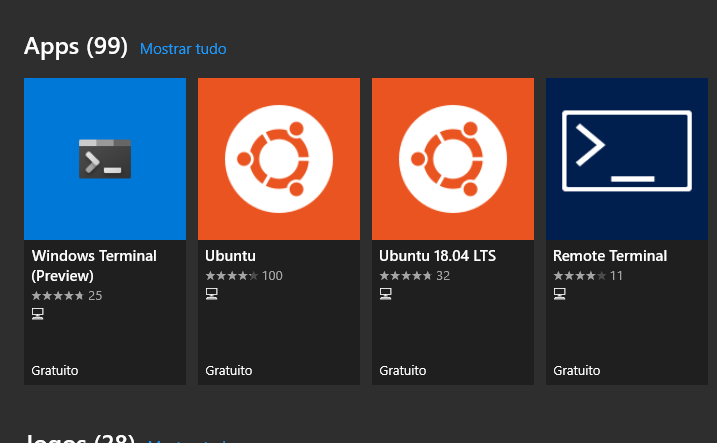Open the Ubuntu app tile image

pyautogui.click(x=279, y=159)
